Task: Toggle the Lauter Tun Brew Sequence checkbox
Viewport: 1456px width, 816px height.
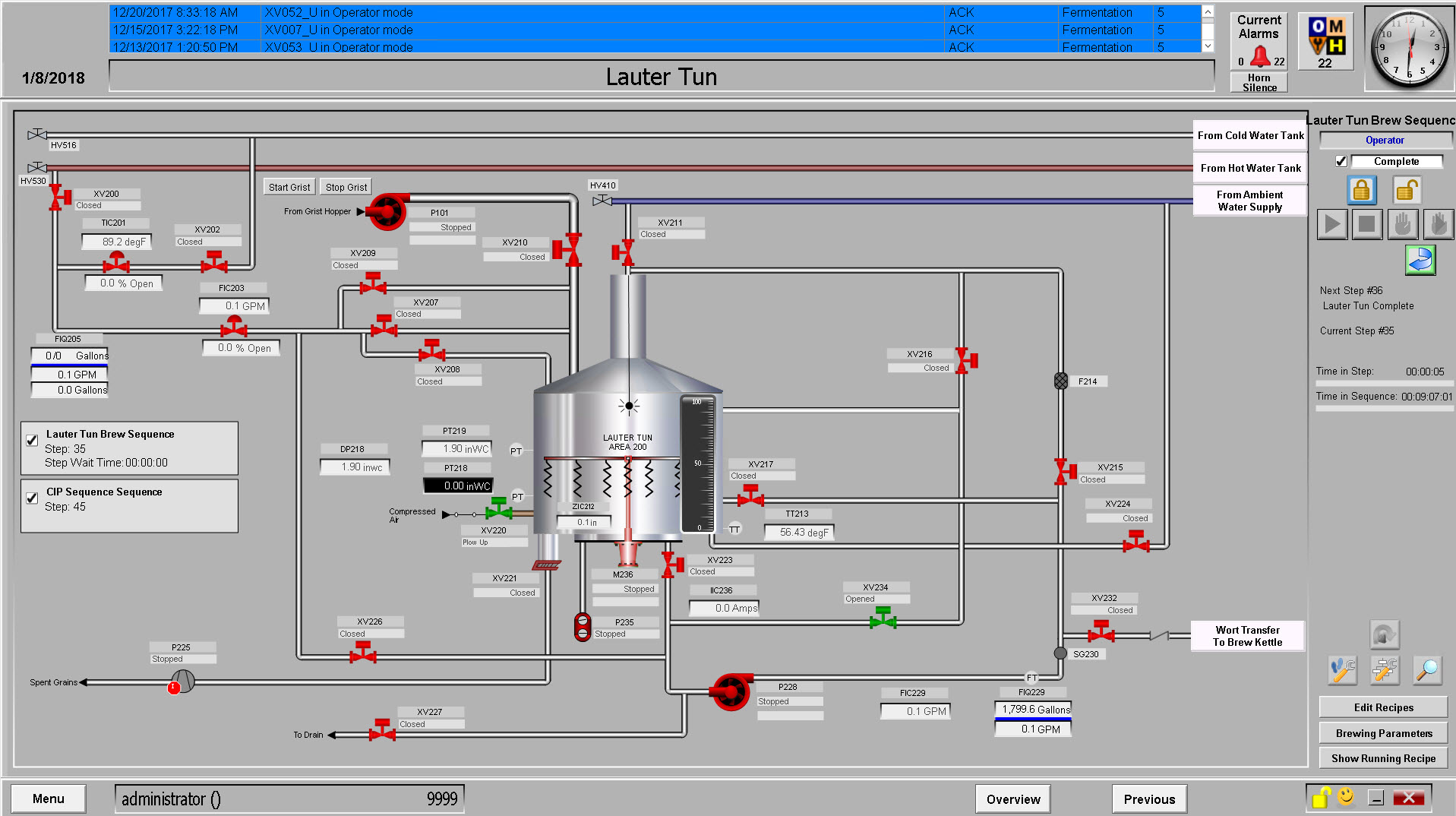Action: pos(32,440)
